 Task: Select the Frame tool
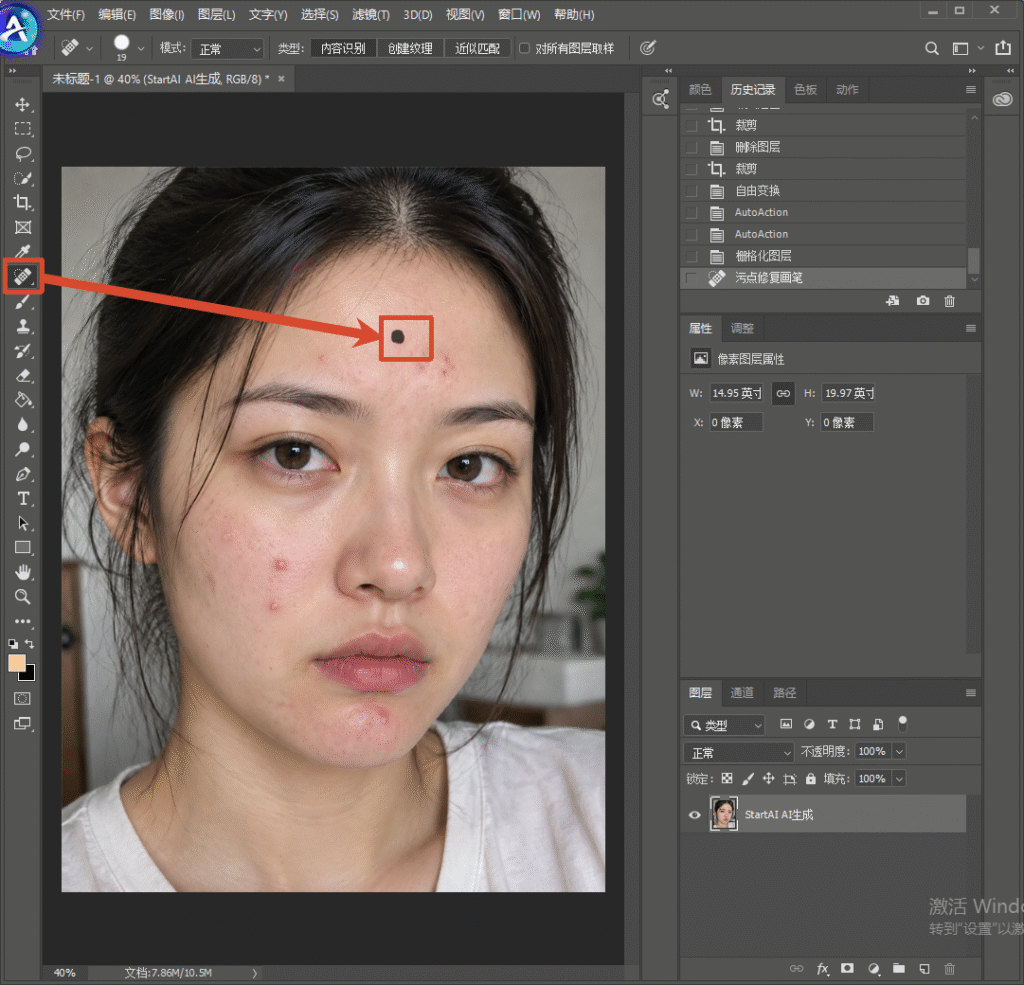[23, 227]
